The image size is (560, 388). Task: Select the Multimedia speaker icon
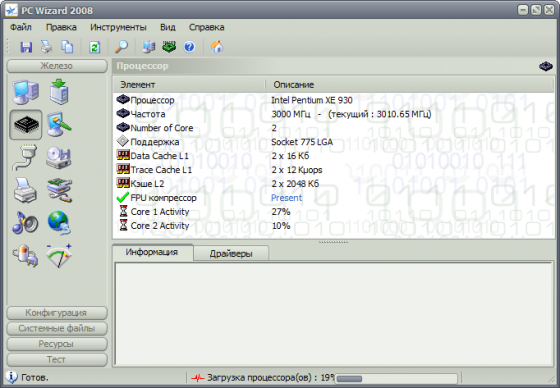pos(25,222)
